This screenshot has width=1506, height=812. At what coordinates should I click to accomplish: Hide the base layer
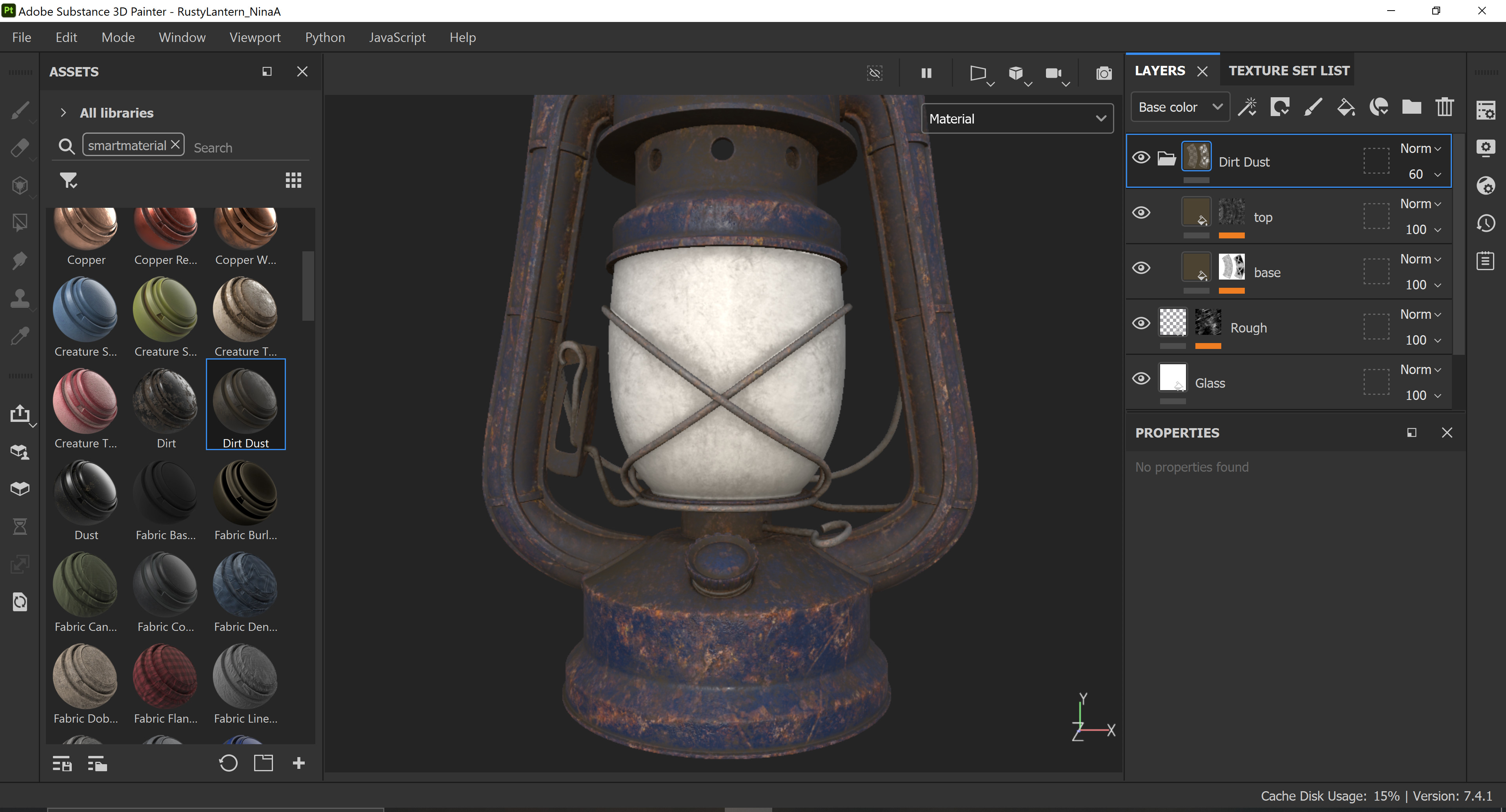point(1140,268)
